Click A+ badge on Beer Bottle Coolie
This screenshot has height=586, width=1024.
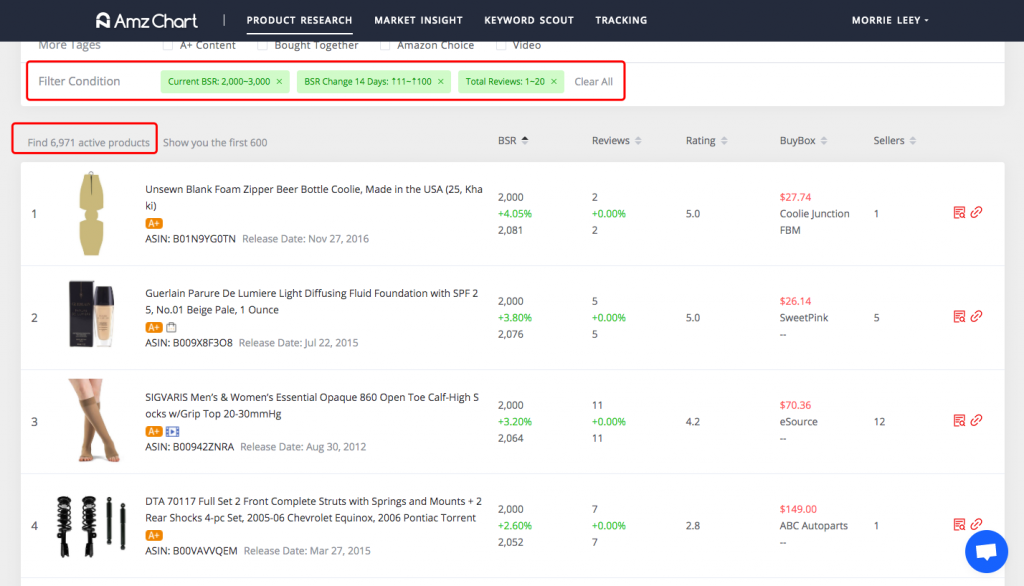[x=153, y=223]
